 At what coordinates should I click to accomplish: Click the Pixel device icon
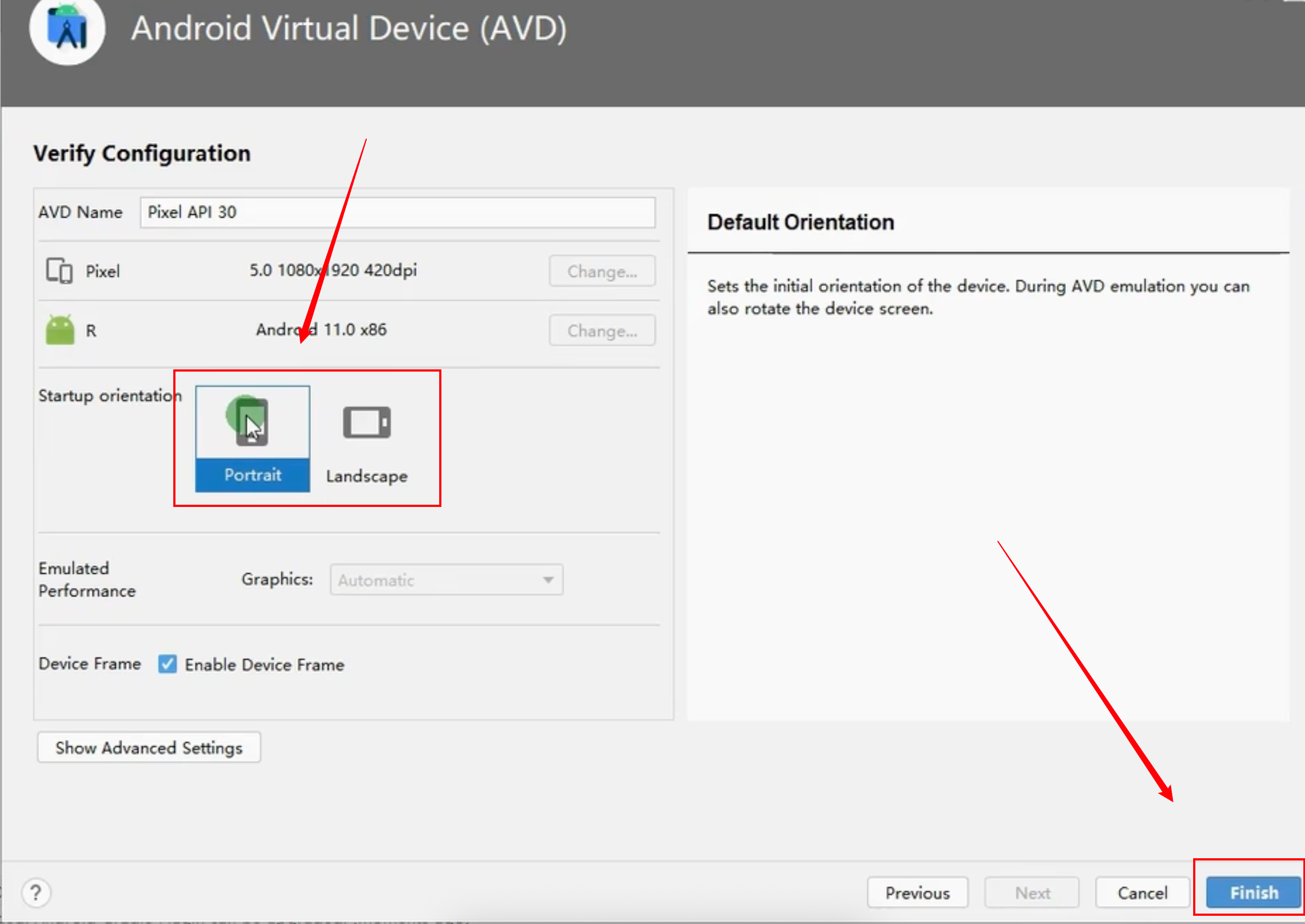[x=59, y=271]
